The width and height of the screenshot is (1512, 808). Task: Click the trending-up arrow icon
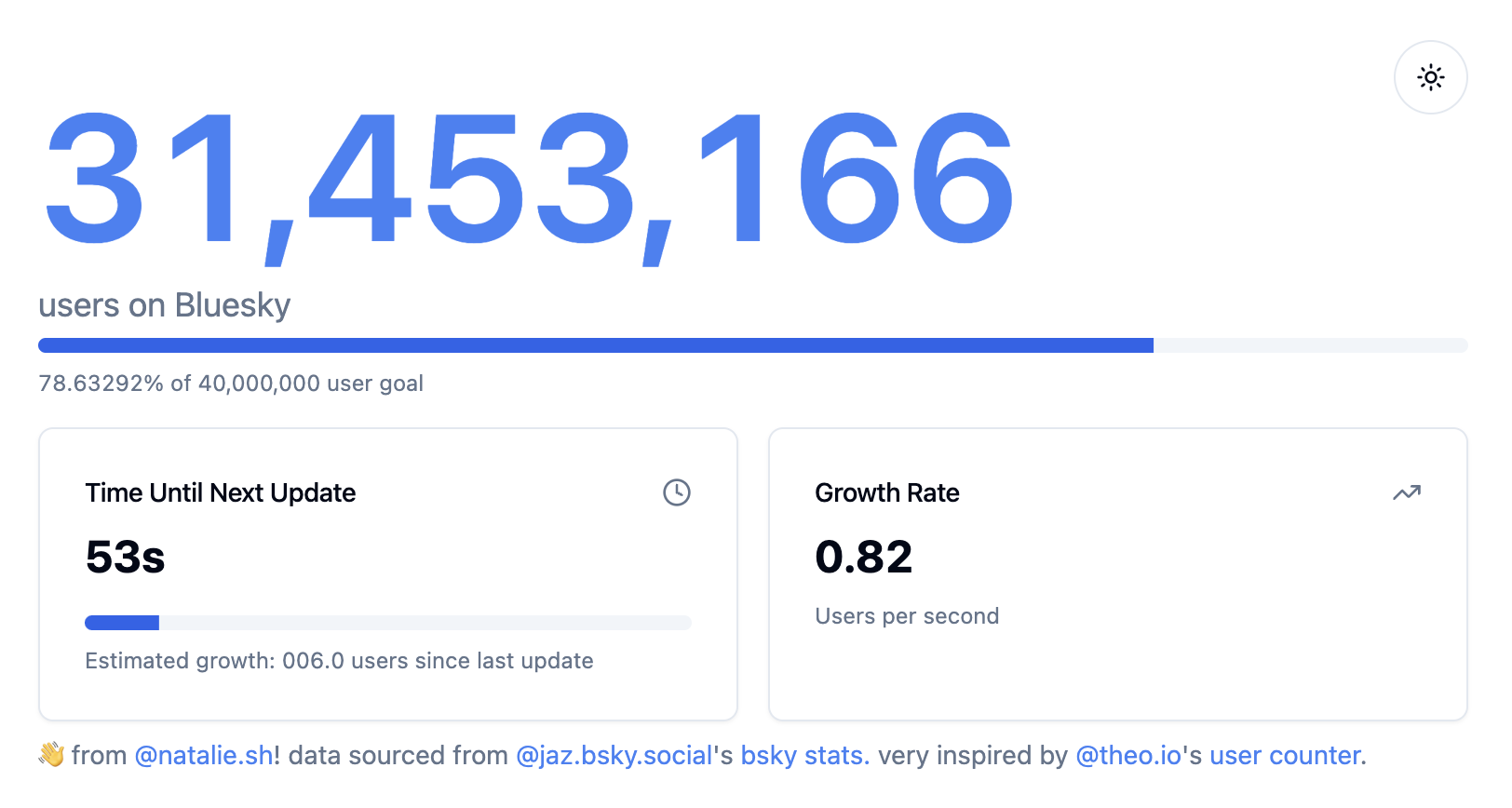[x=1406, y=492]
